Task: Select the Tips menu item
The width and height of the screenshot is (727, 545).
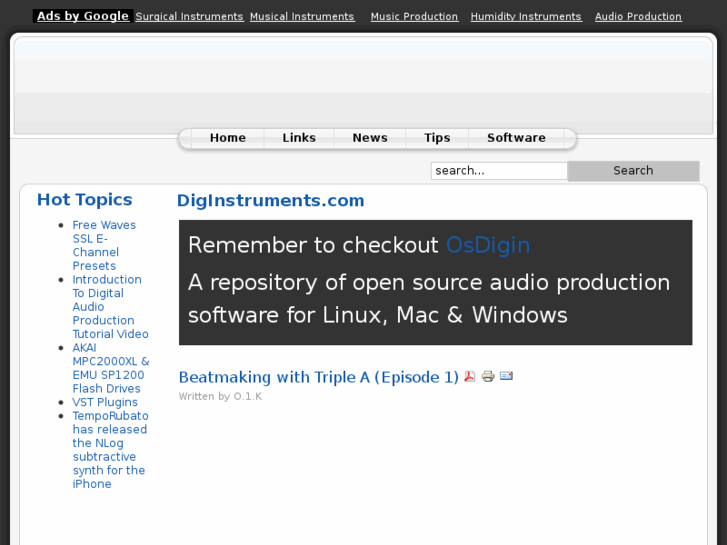Action: [437, 138]
